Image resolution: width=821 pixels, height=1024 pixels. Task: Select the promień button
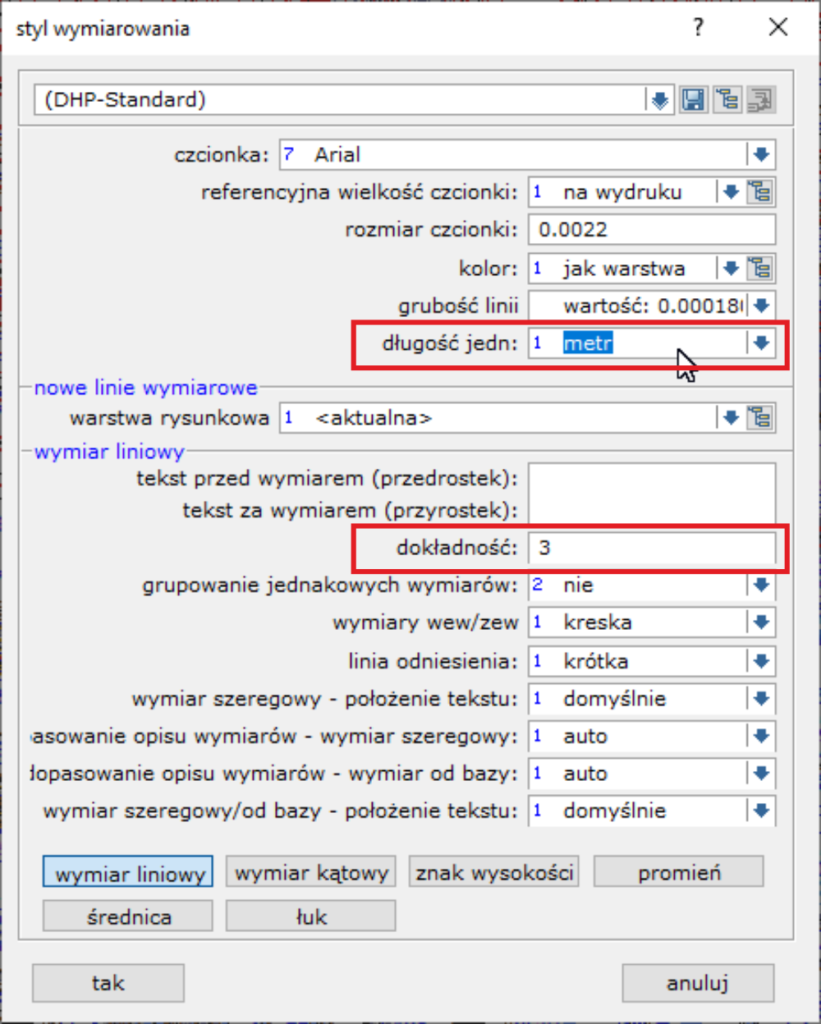click(678, 871)
